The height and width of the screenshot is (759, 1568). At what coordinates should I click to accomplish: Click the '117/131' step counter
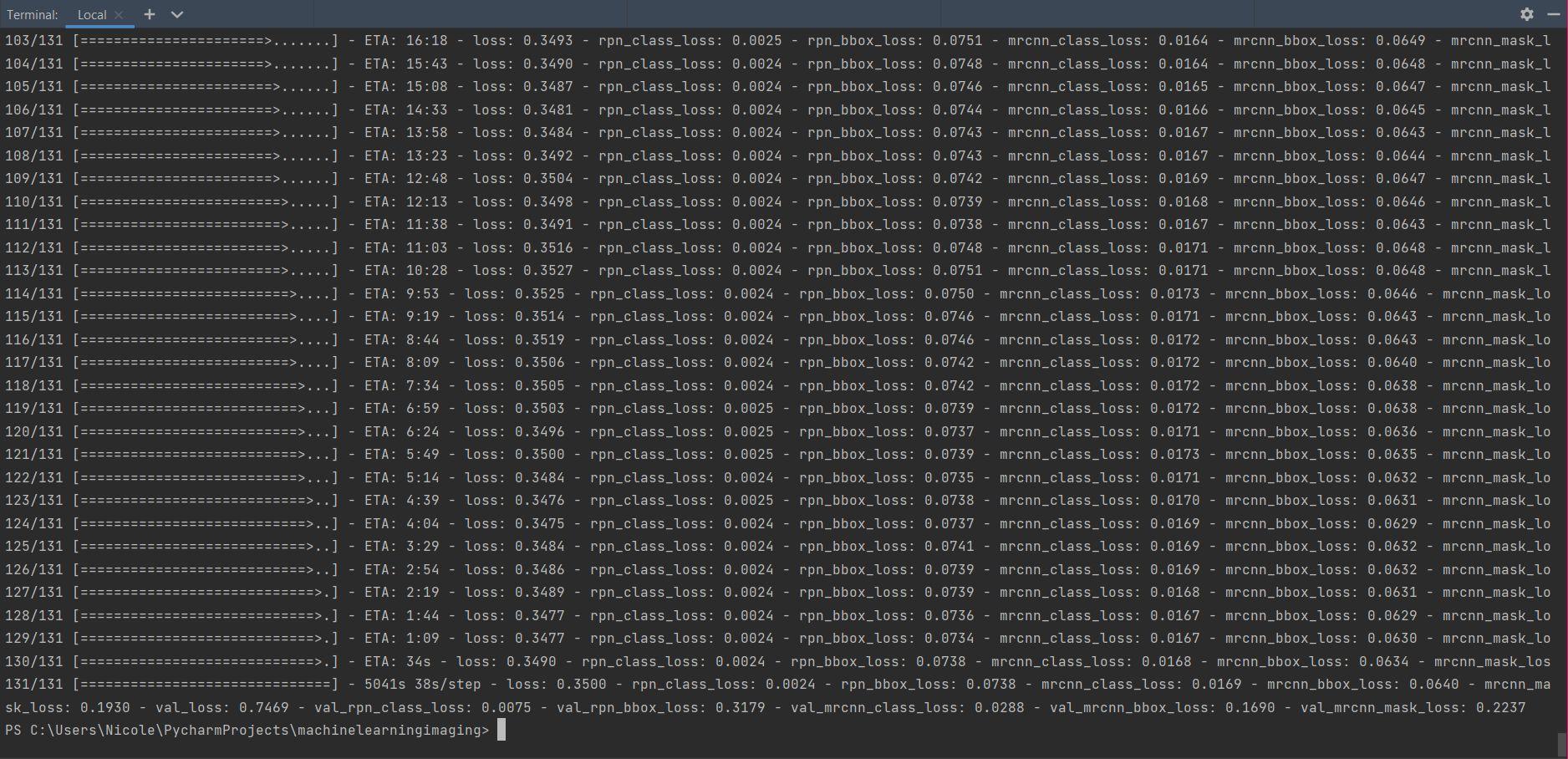coord(34,362)
